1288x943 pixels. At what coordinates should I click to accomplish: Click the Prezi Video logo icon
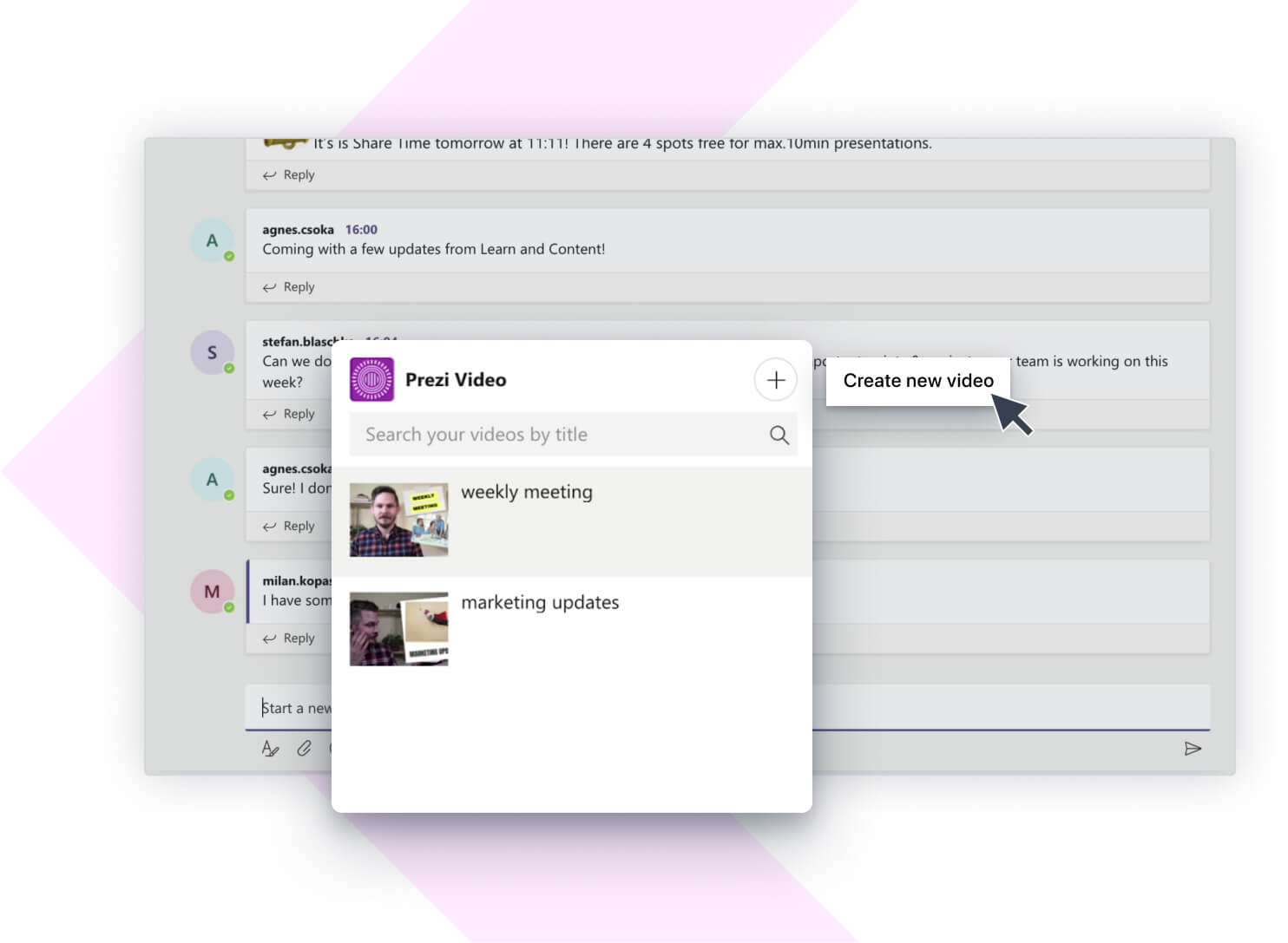click(x=371, y=380)
